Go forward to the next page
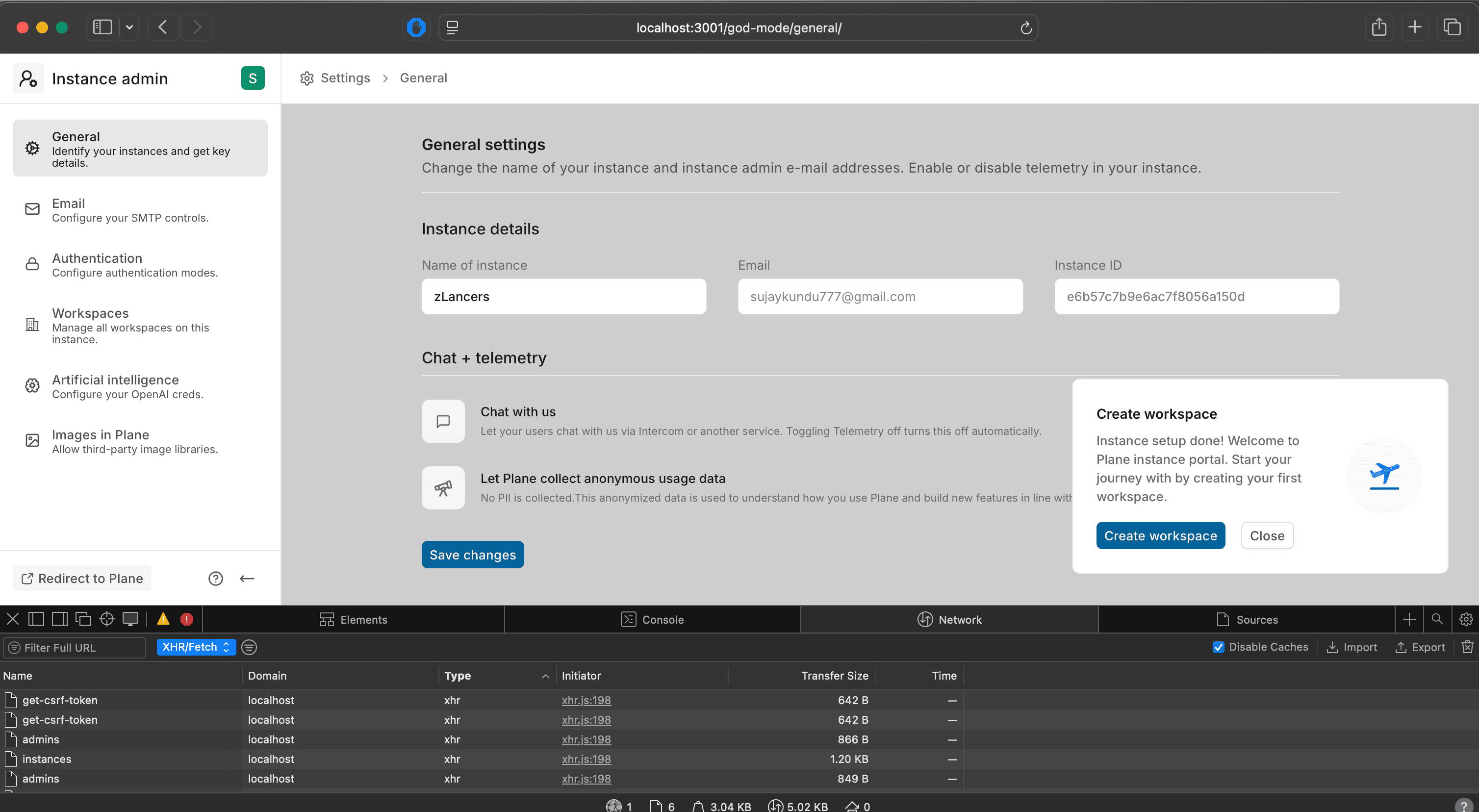This screenshot has height=812, width=1479. [x=197, y=27]
